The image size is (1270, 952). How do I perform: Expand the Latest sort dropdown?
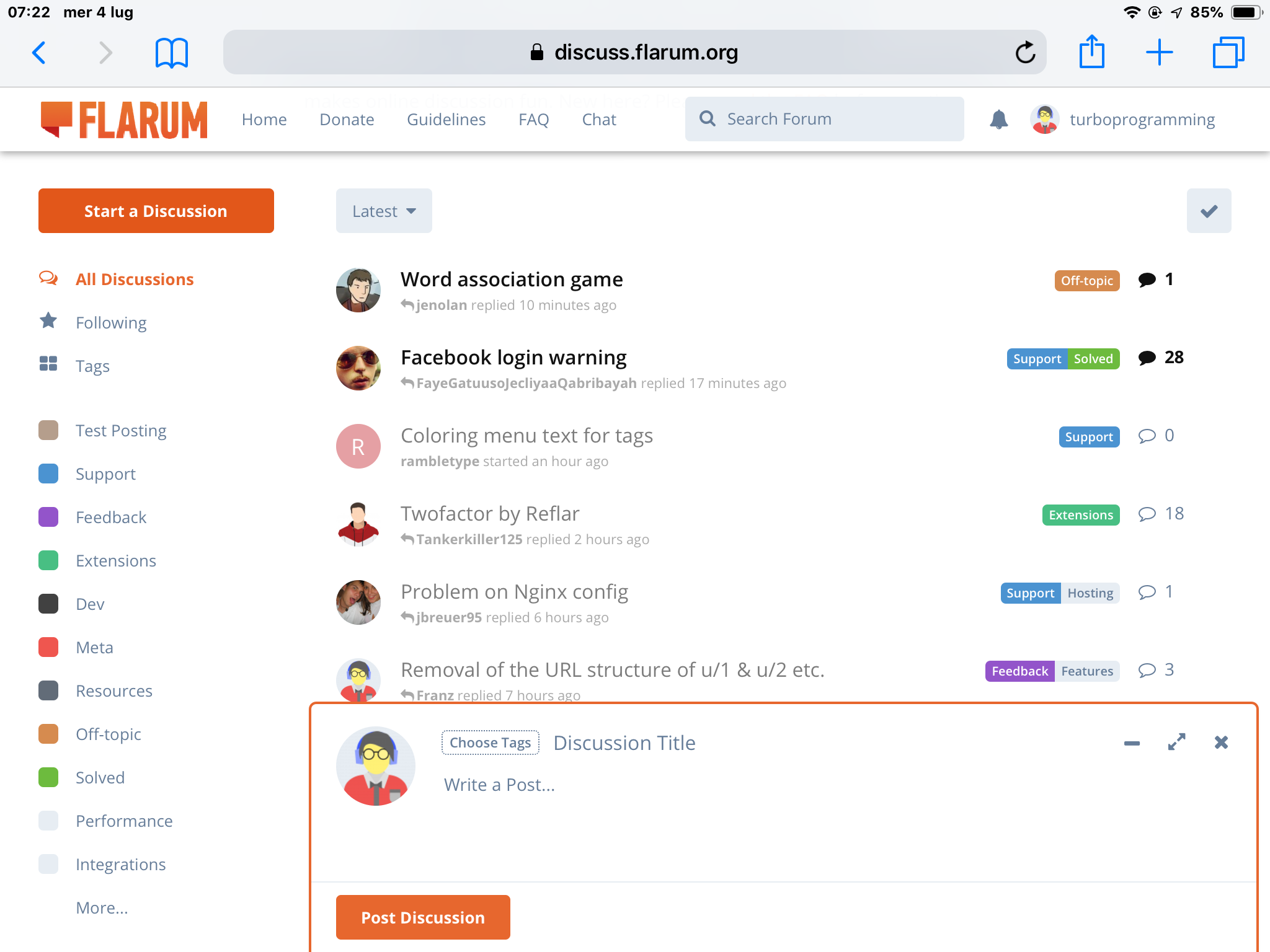coord(384,211)
